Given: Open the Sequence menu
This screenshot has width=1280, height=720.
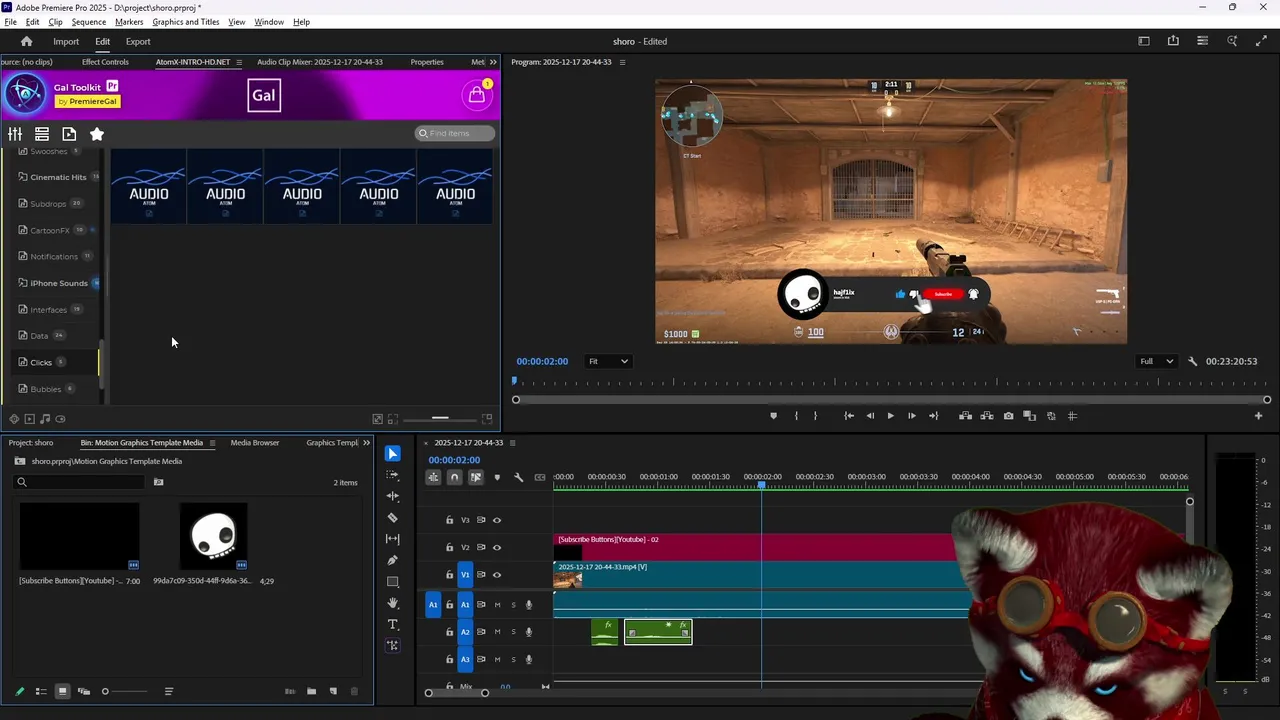Looking at the screenshot, I should pyautogui.click(x=89, y=22).
